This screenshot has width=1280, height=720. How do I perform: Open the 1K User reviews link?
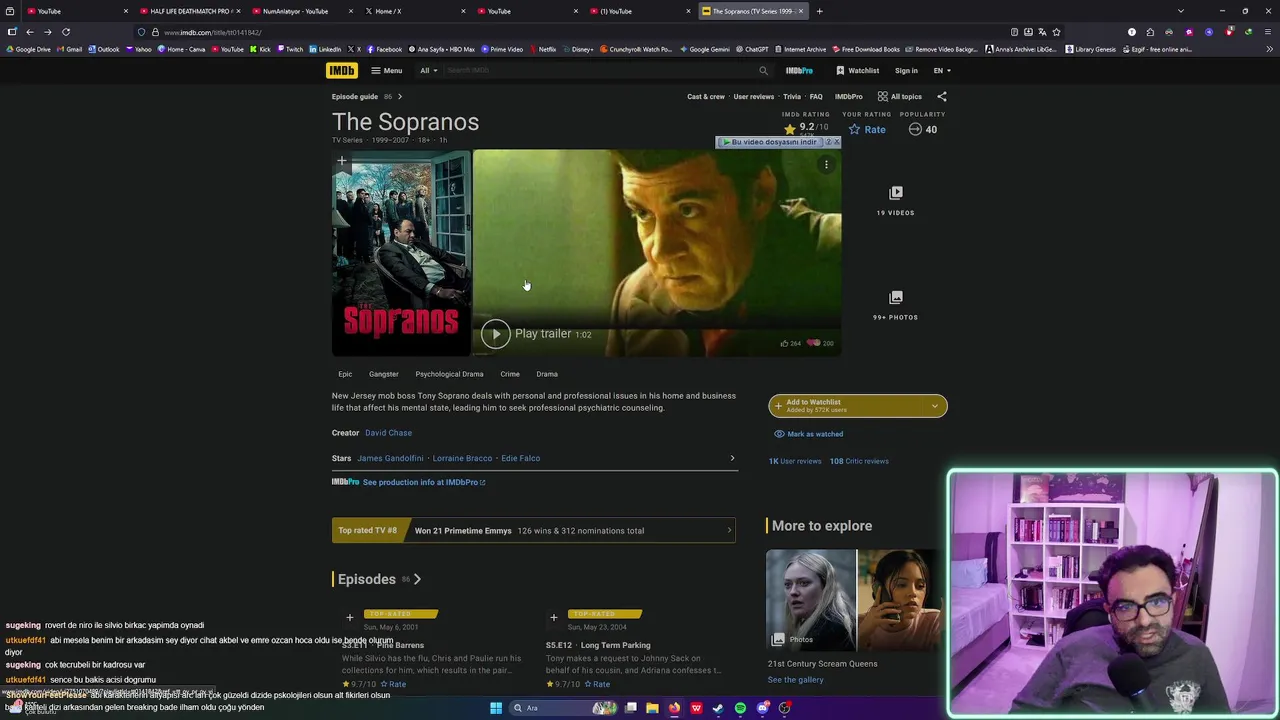[x=795, y=461]
